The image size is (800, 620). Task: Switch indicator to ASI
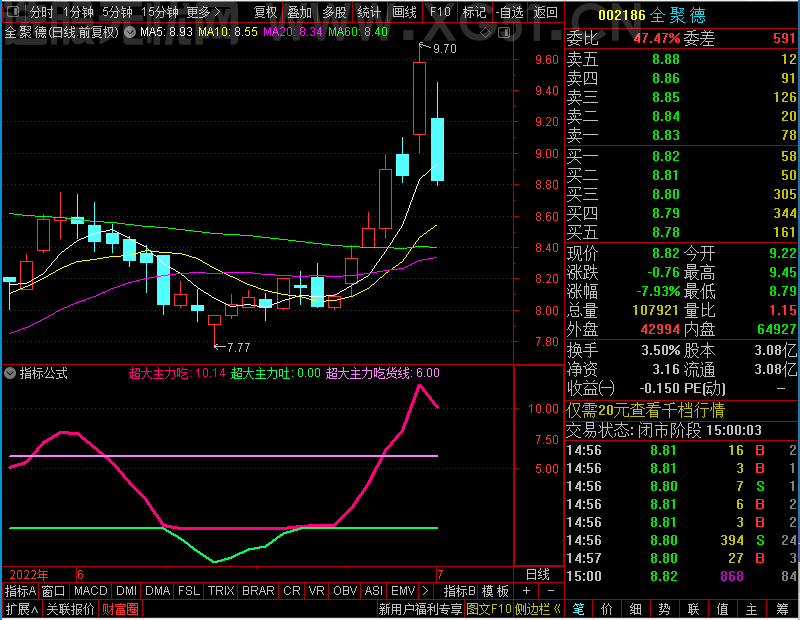tap(373, 591)
